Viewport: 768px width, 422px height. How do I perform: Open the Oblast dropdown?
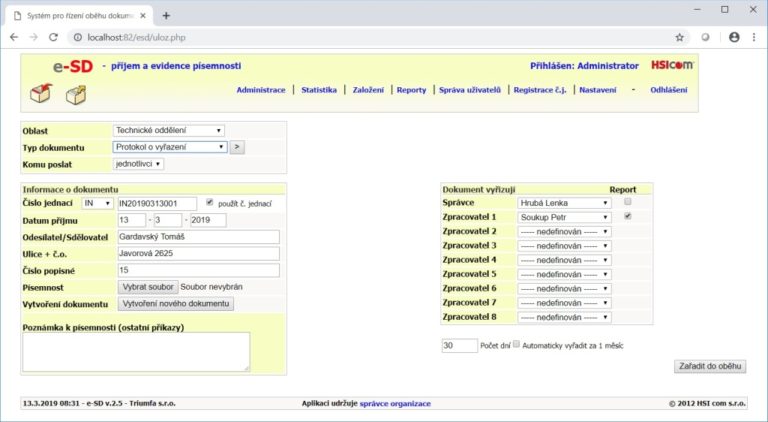tap(168, 131)
